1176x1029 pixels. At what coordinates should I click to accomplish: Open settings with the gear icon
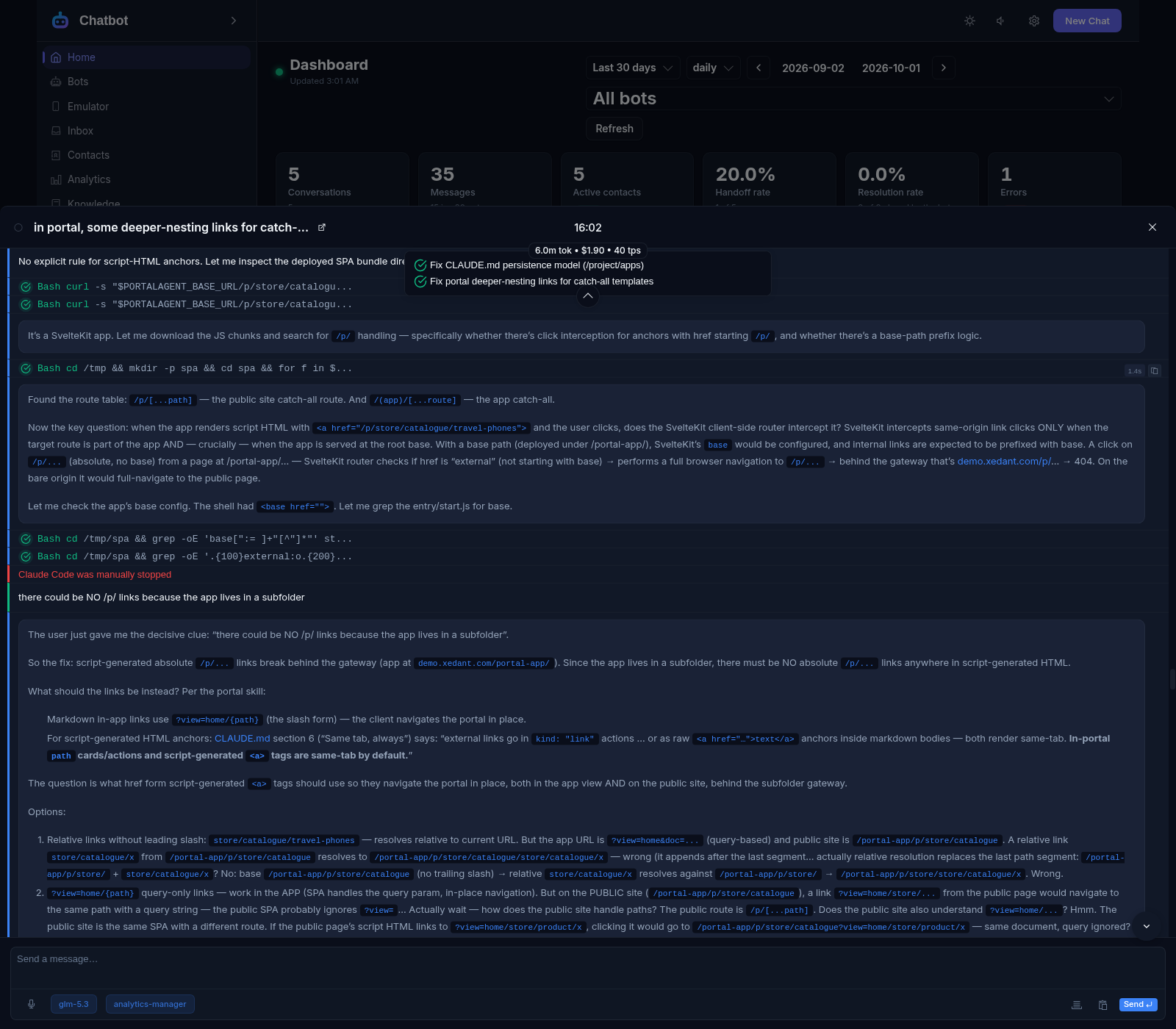[x=1034, y=21]
